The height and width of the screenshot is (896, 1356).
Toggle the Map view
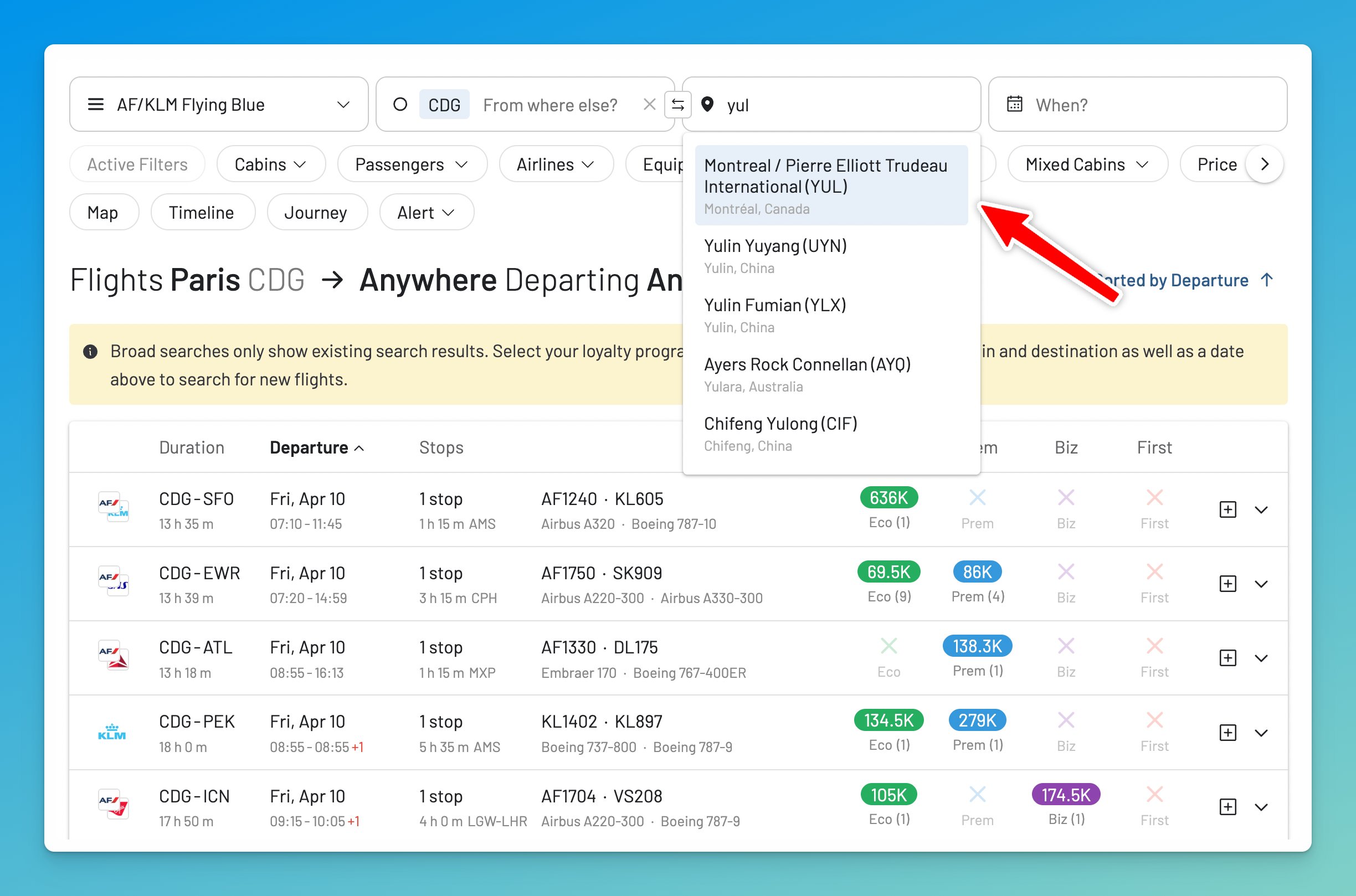pos(104,212)
